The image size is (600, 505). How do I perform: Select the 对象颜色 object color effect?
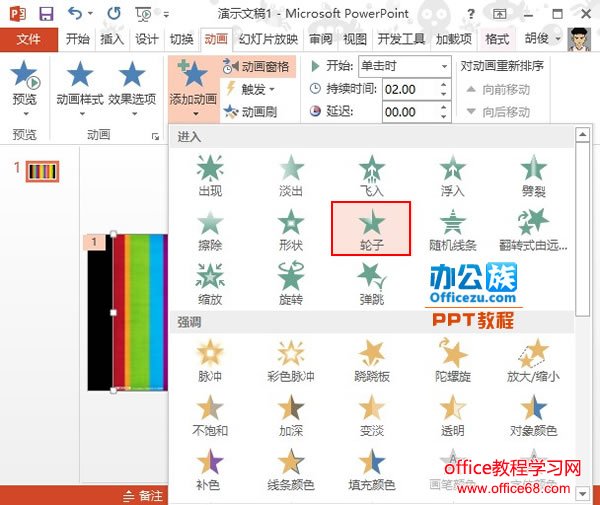click(533, 415)
